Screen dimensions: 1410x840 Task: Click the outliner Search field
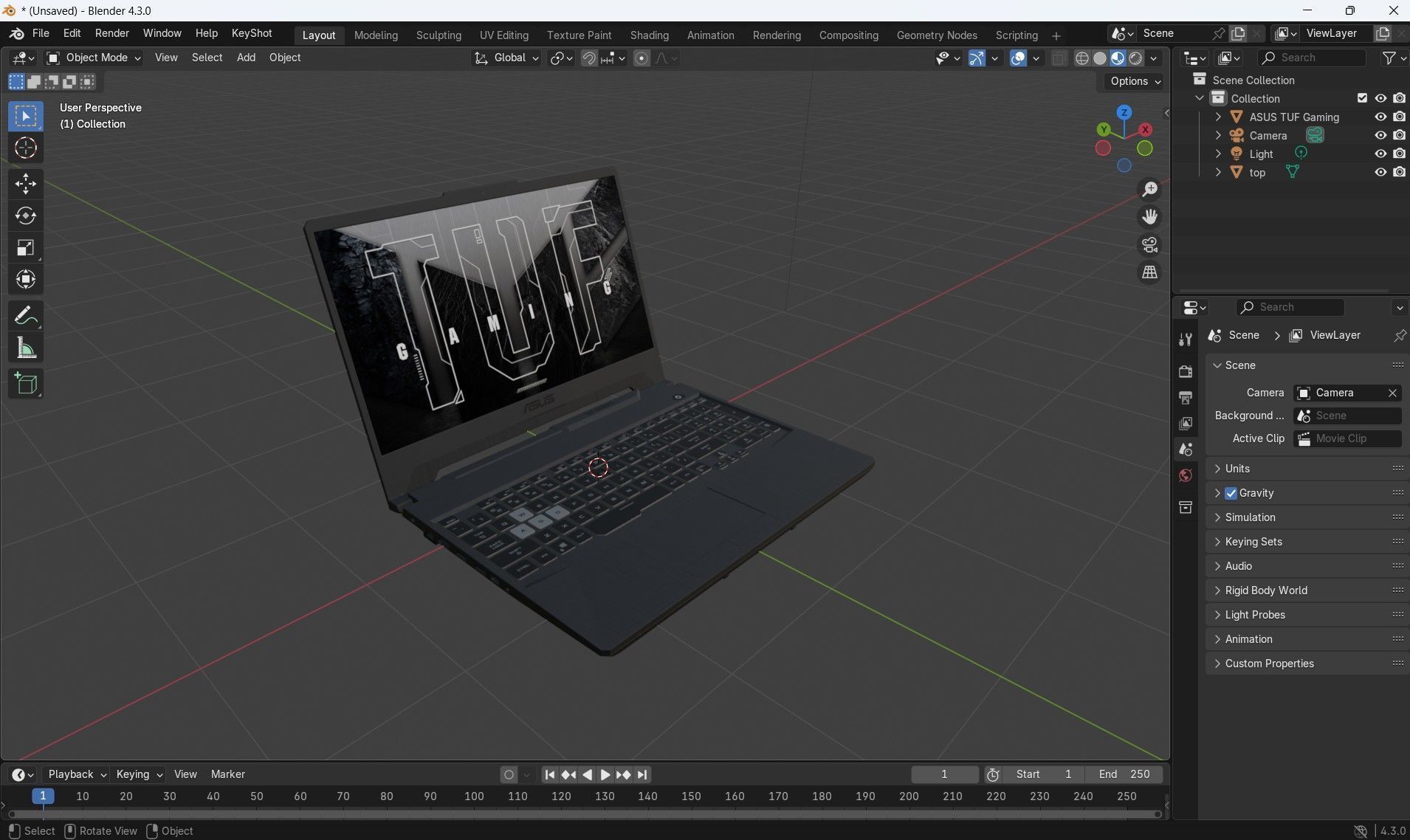pyautogui.click(x=1312, y=58)
